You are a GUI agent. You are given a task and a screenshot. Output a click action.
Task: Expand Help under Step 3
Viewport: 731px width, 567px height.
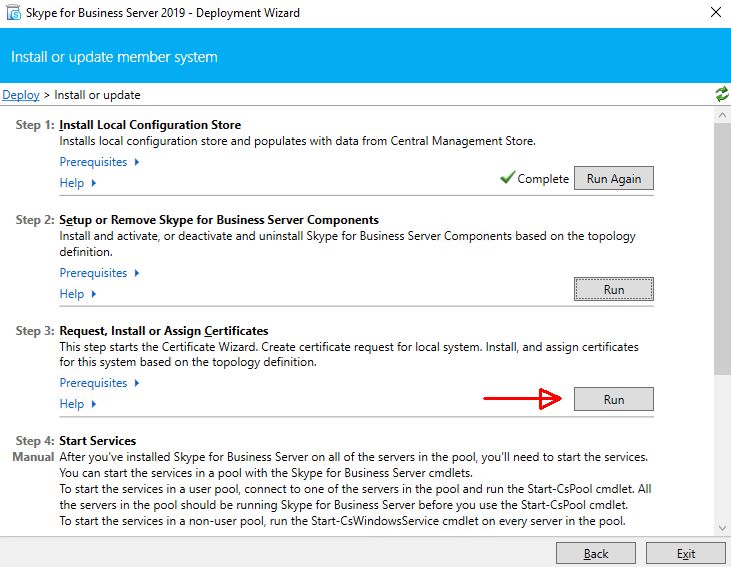pos(77,404)
